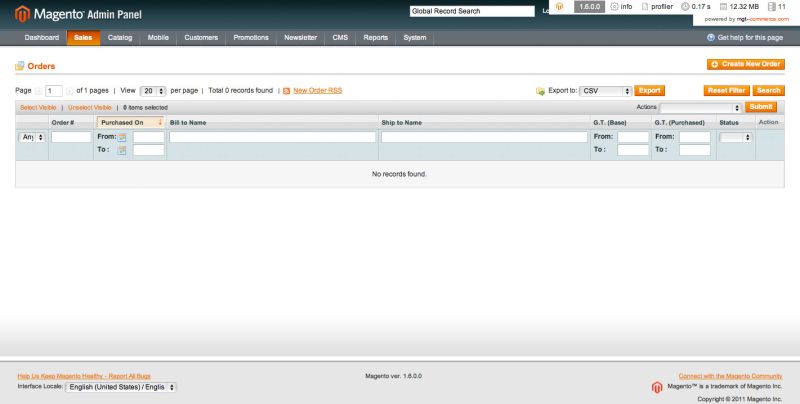The height and width of the screenshot is (404, 800).
Task: Click the 1.6.0.0 version badge
Action: [x=589, y=7]
